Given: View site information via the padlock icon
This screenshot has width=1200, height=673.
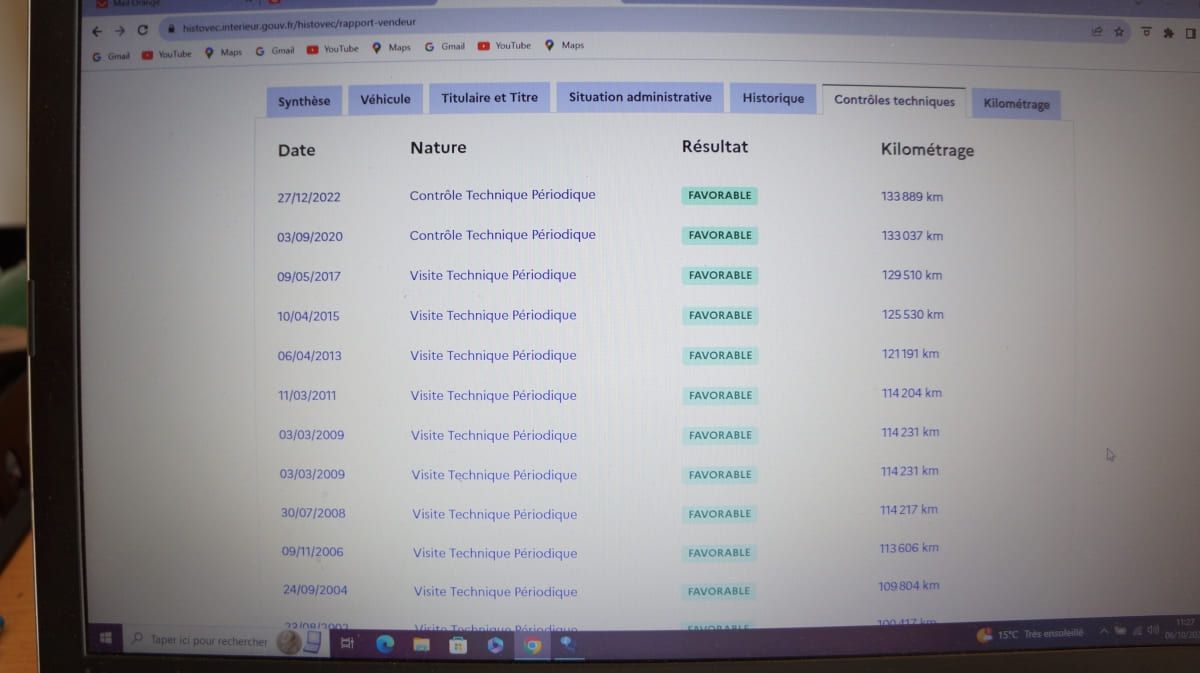Looking at the screenshot, I should [171, 30].
